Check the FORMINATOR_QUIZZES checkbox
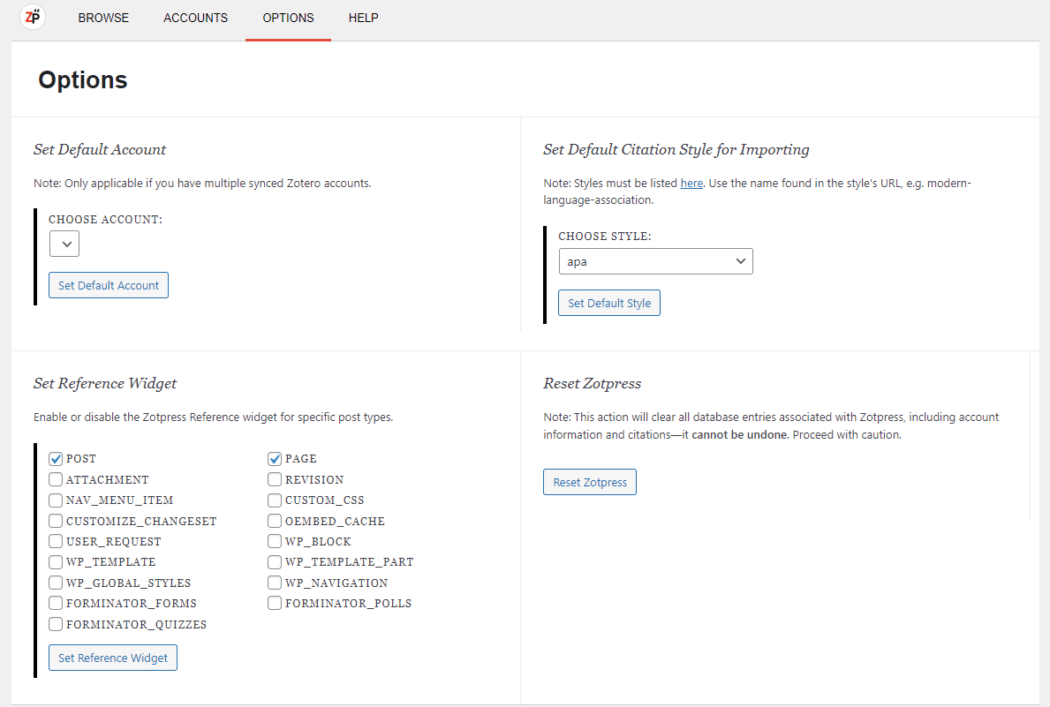Viewport: 1050px width, 707px height. click(56, 625)
